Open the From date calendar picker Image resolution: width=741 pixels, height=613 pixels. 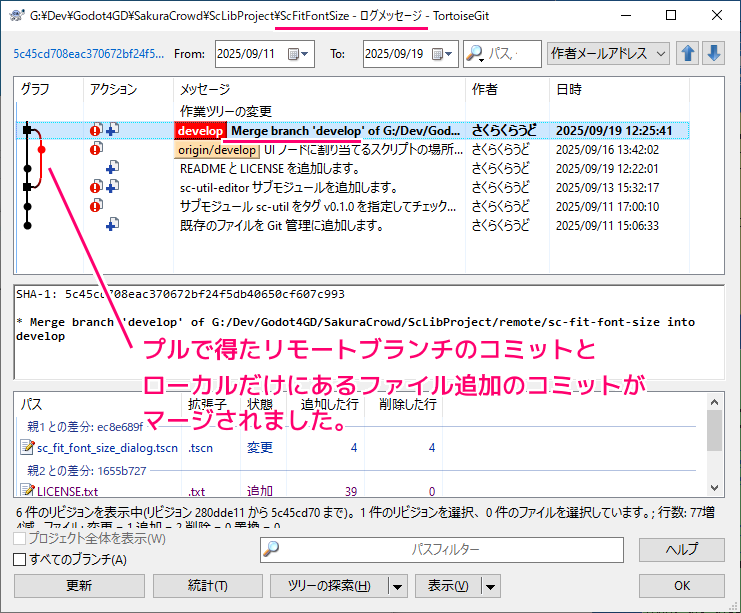pyautogui.click(x=298, y=54)
